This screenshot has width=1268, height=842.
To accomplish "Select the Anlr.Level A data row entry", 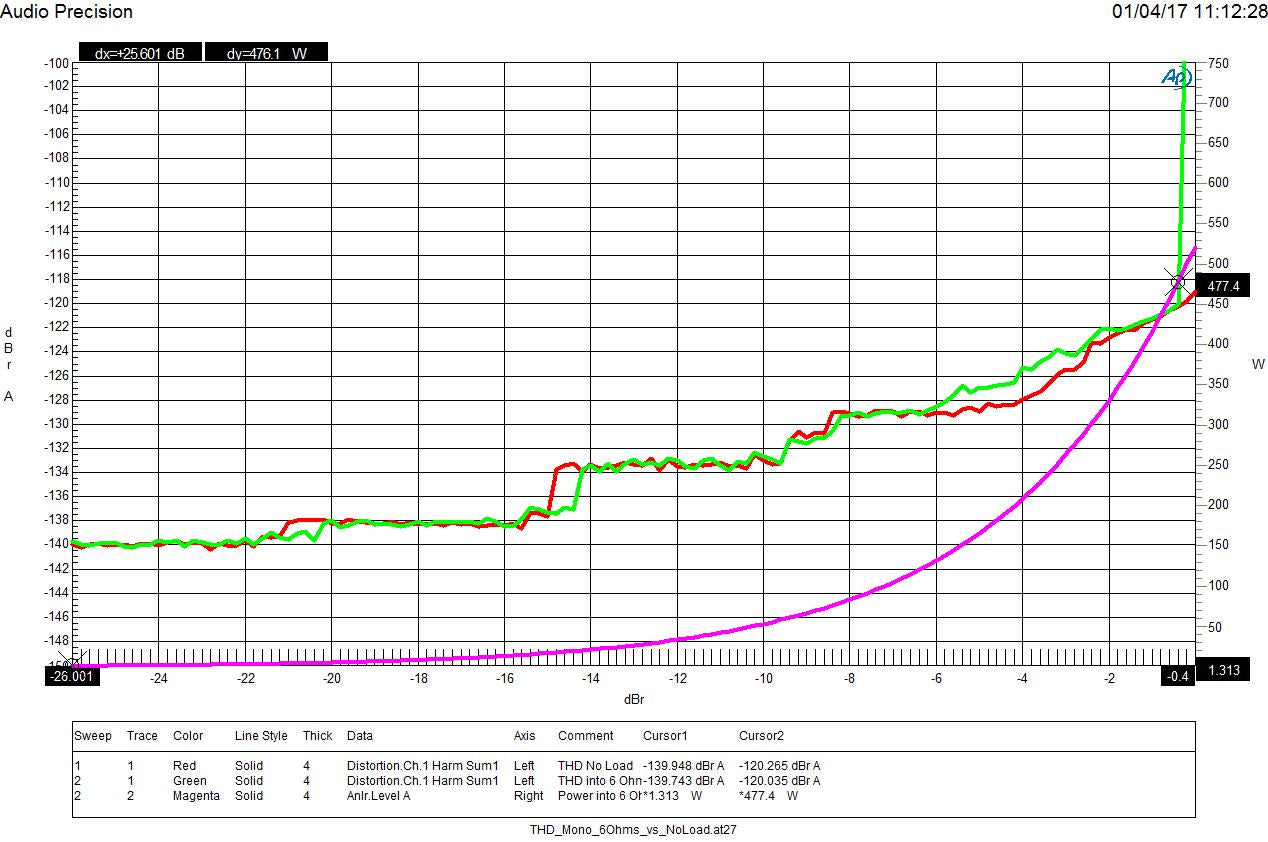I will point(378,796).
